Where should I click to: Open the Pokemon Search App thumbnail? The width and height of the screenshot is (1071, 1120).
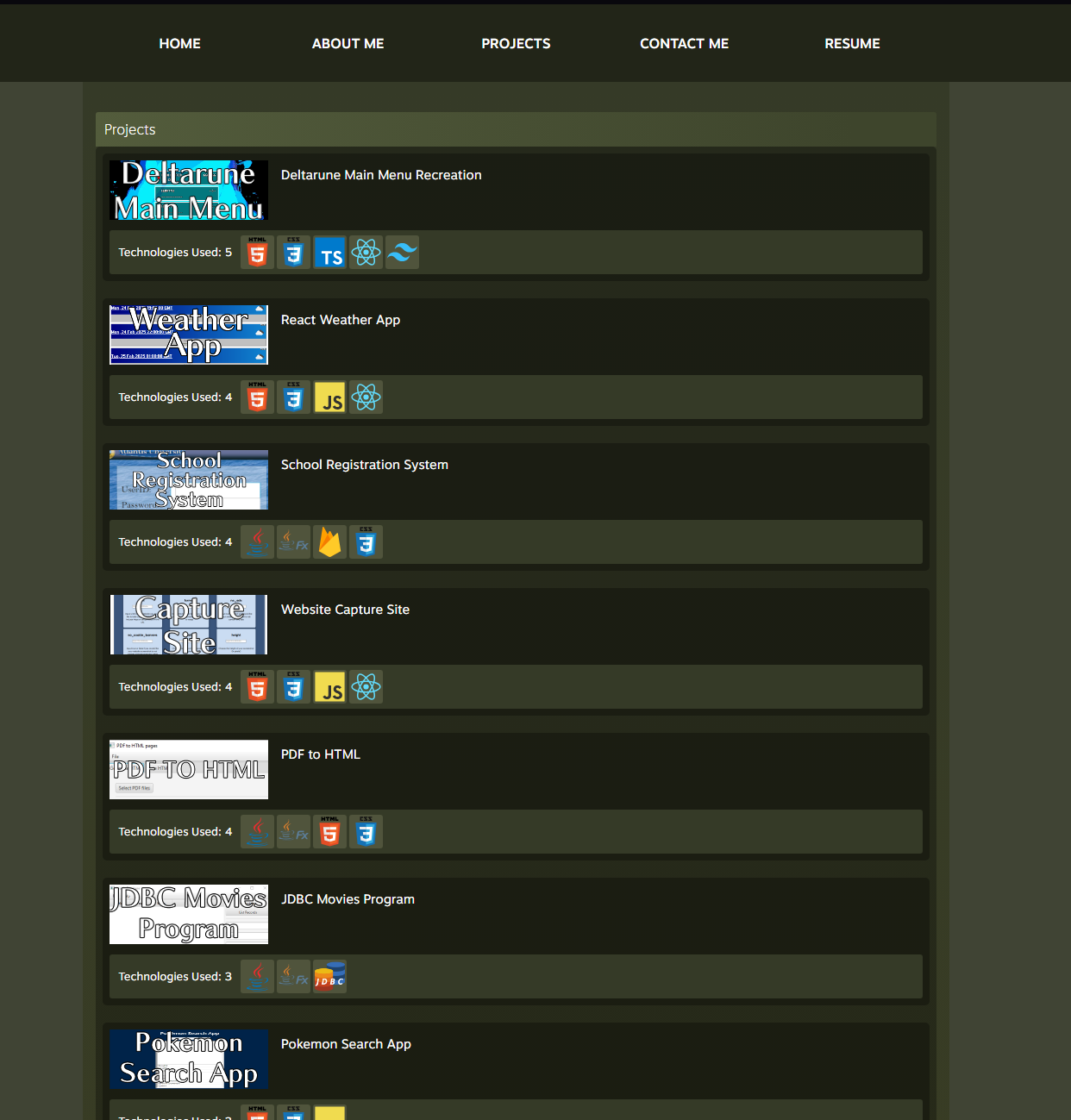pyautogui.click(x=189, y=1059)
